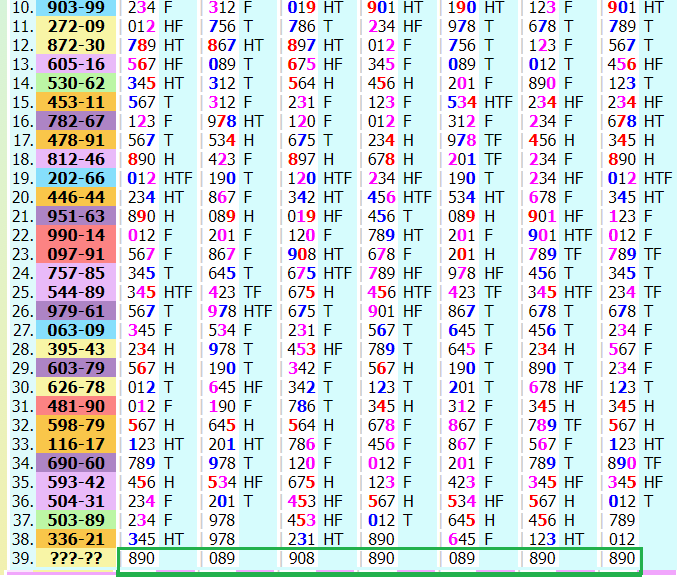The image size is (679, 583).
Task: Click result 603-79
Action: (x=76, y=368)
